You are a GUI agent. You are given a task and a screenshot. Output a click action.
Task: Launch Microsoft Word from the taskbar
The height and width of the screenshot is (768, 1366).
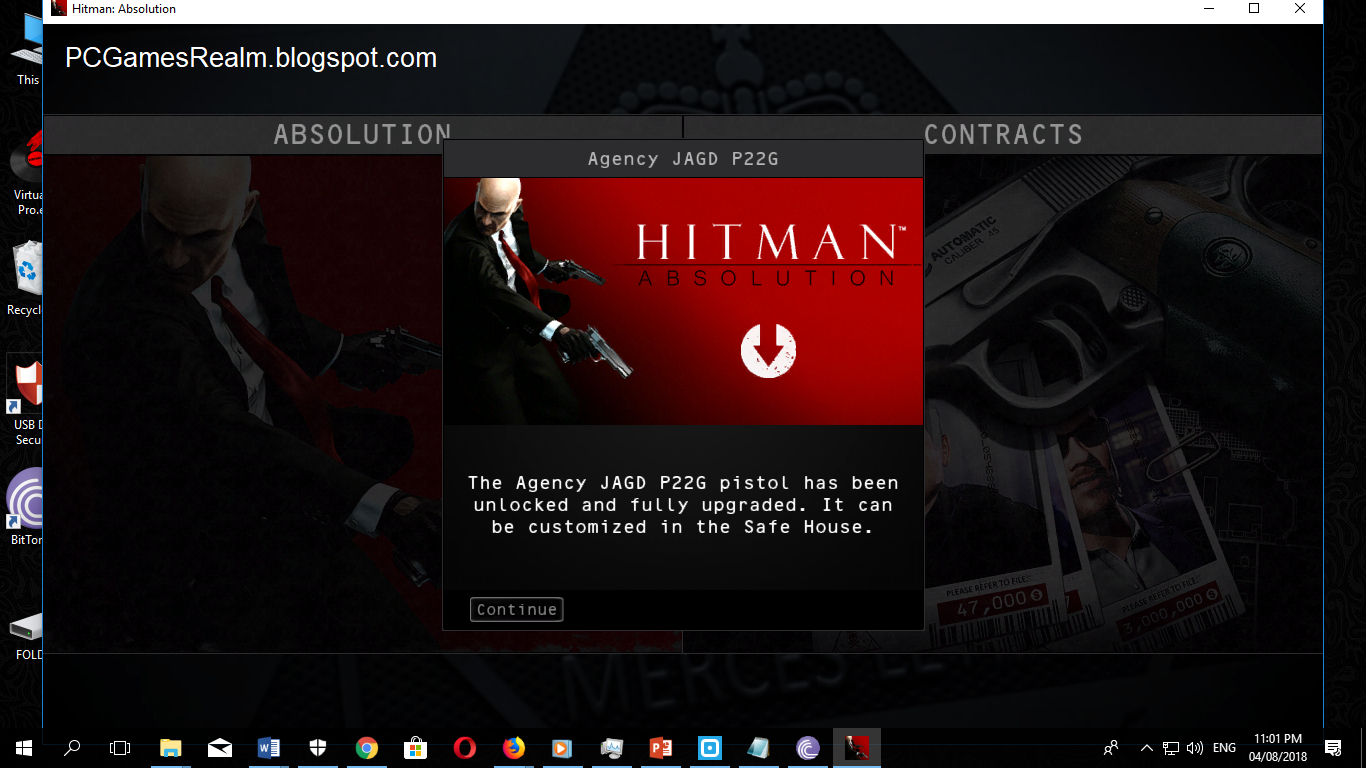point(269,747)
